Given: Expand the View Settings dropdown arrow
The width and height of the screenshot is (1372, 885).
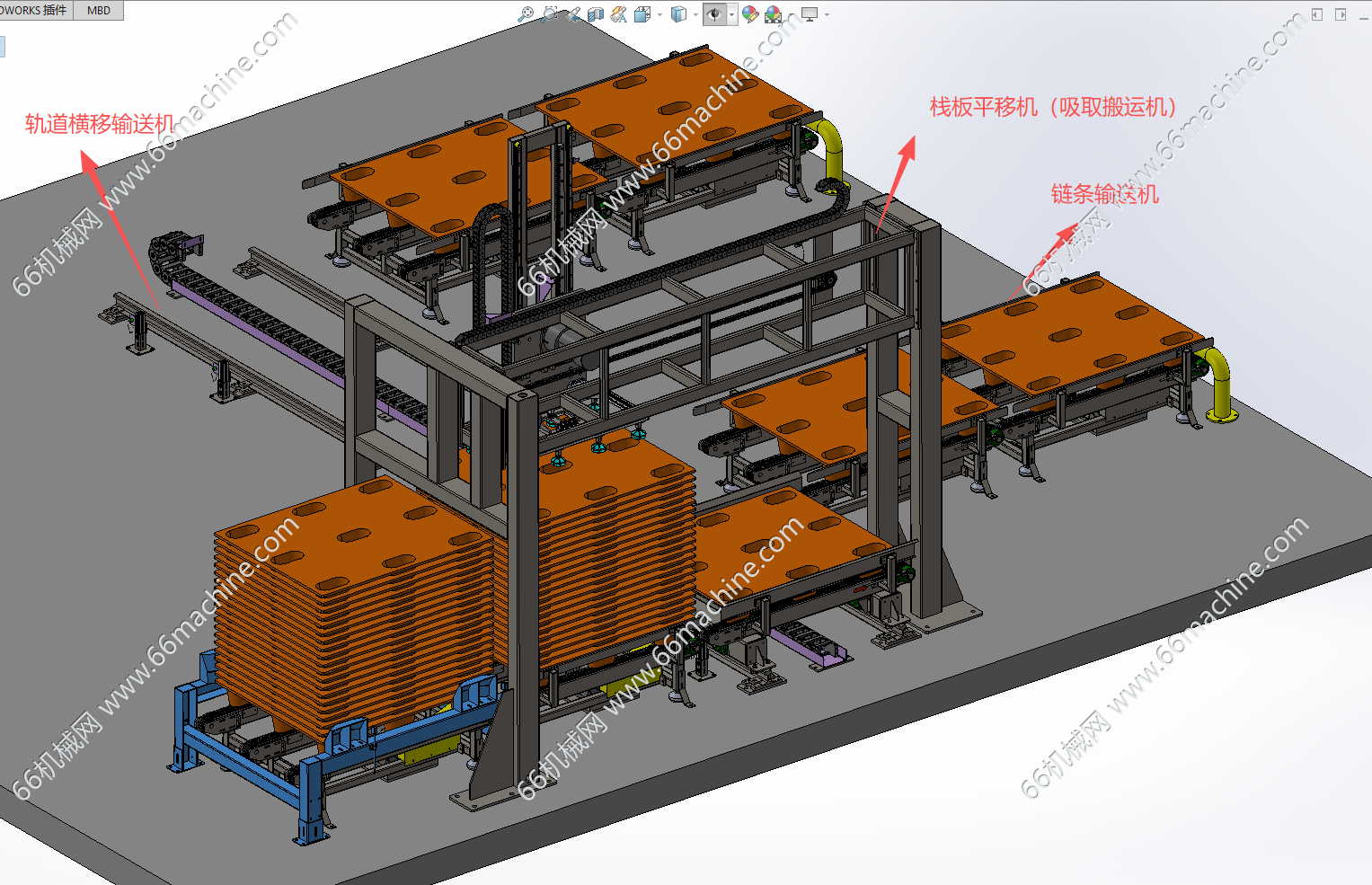Looking at the screenshot, I should 827,14.
